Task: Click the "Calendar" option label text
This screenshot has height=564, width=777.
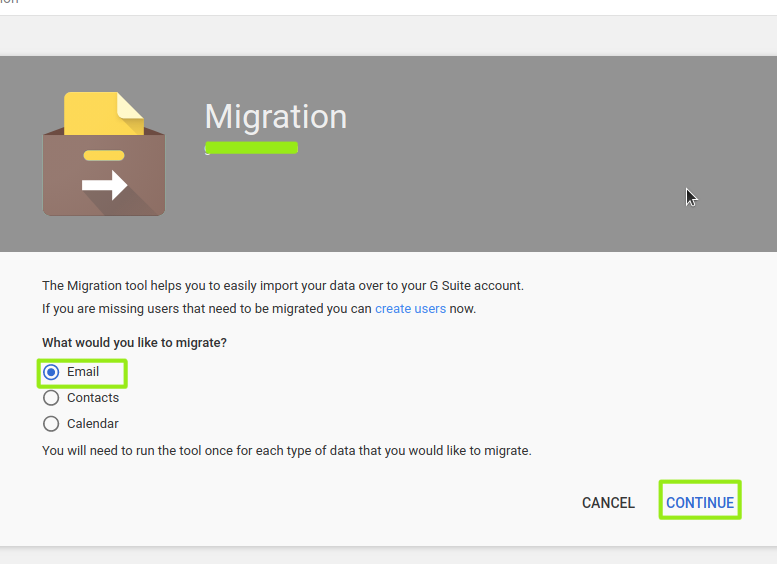Action: click(x=93, y=424)
